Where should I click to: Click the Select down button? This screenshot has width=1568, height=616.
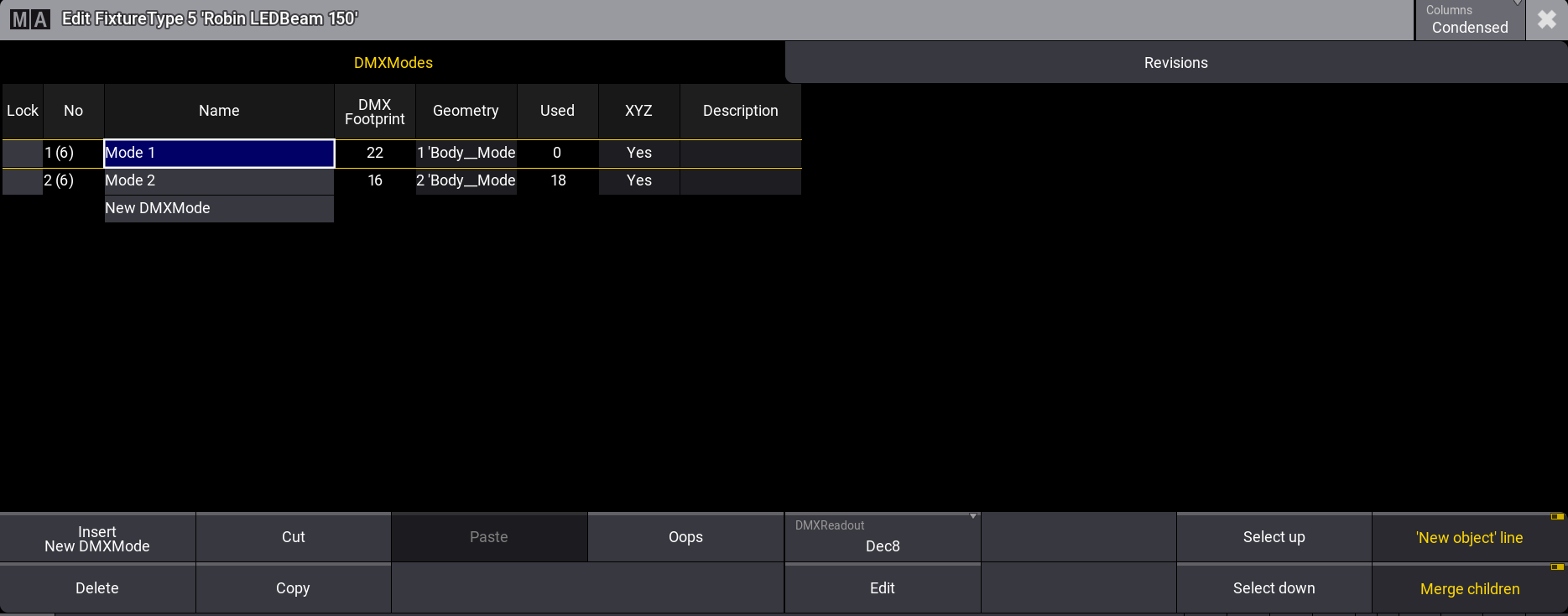pyautogui.click(x=1274, y=588)
